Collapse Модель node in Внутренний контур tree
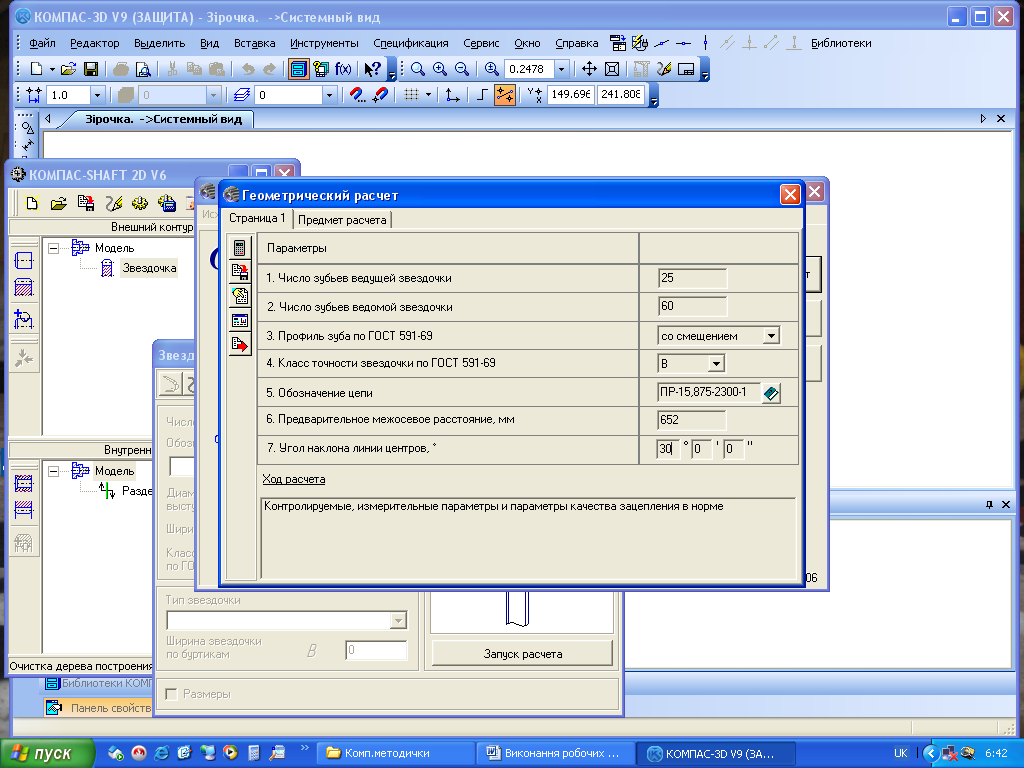1024x768 pixels. (x=54, y=471)
